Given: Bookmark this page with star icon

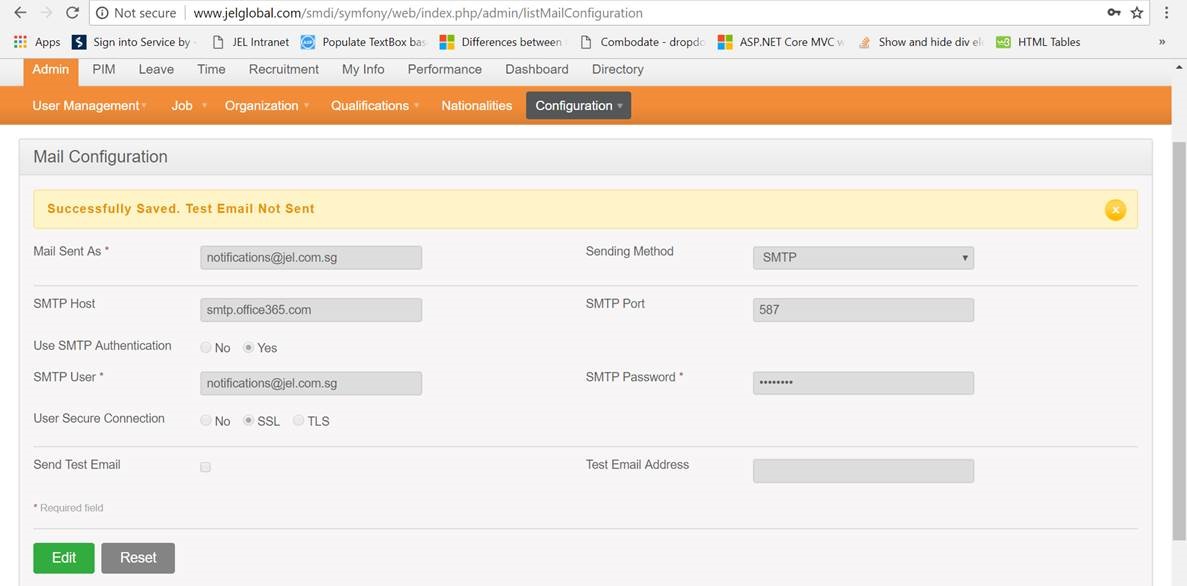Looking at the screenshot, I should (1137, 13).
